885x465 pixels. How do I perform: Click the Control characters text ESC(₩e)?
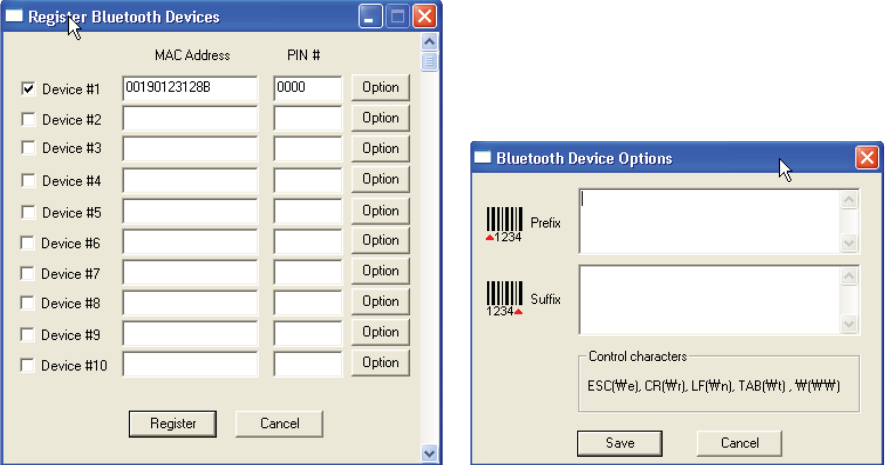(613, 386)
